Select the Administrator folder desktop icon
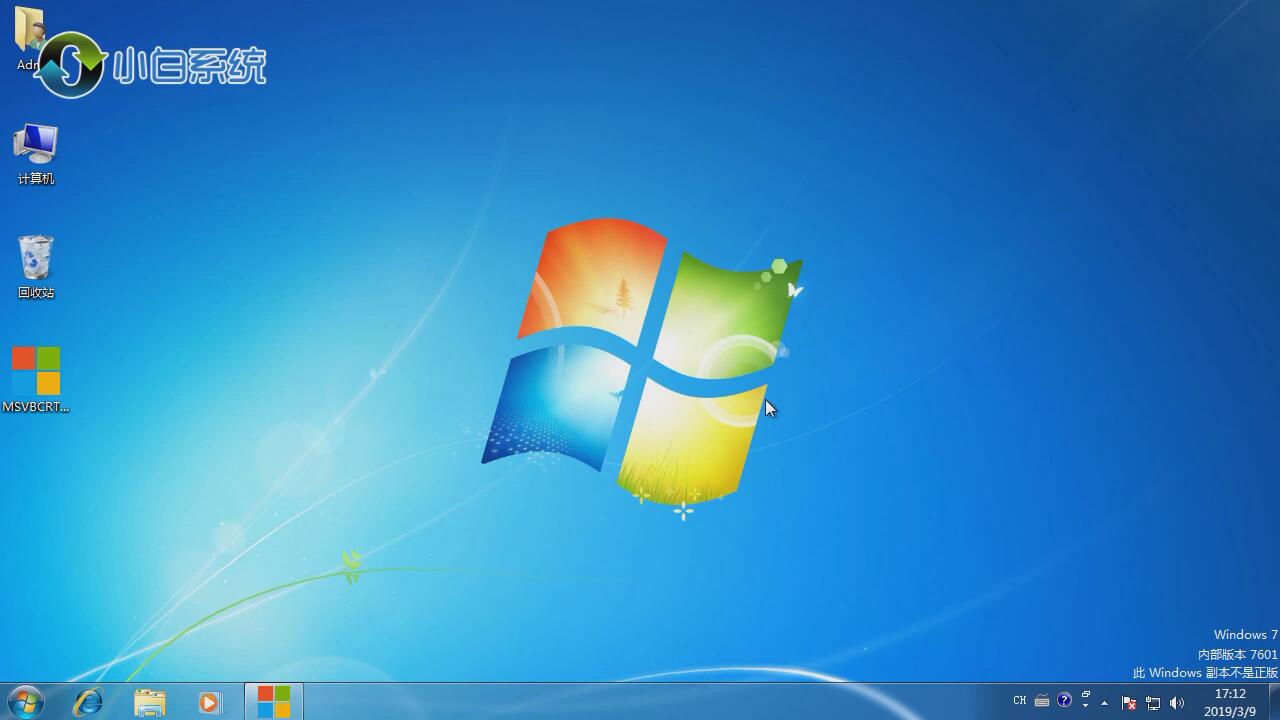This screenshot has width=1280, height=720. tap(28, 38)
